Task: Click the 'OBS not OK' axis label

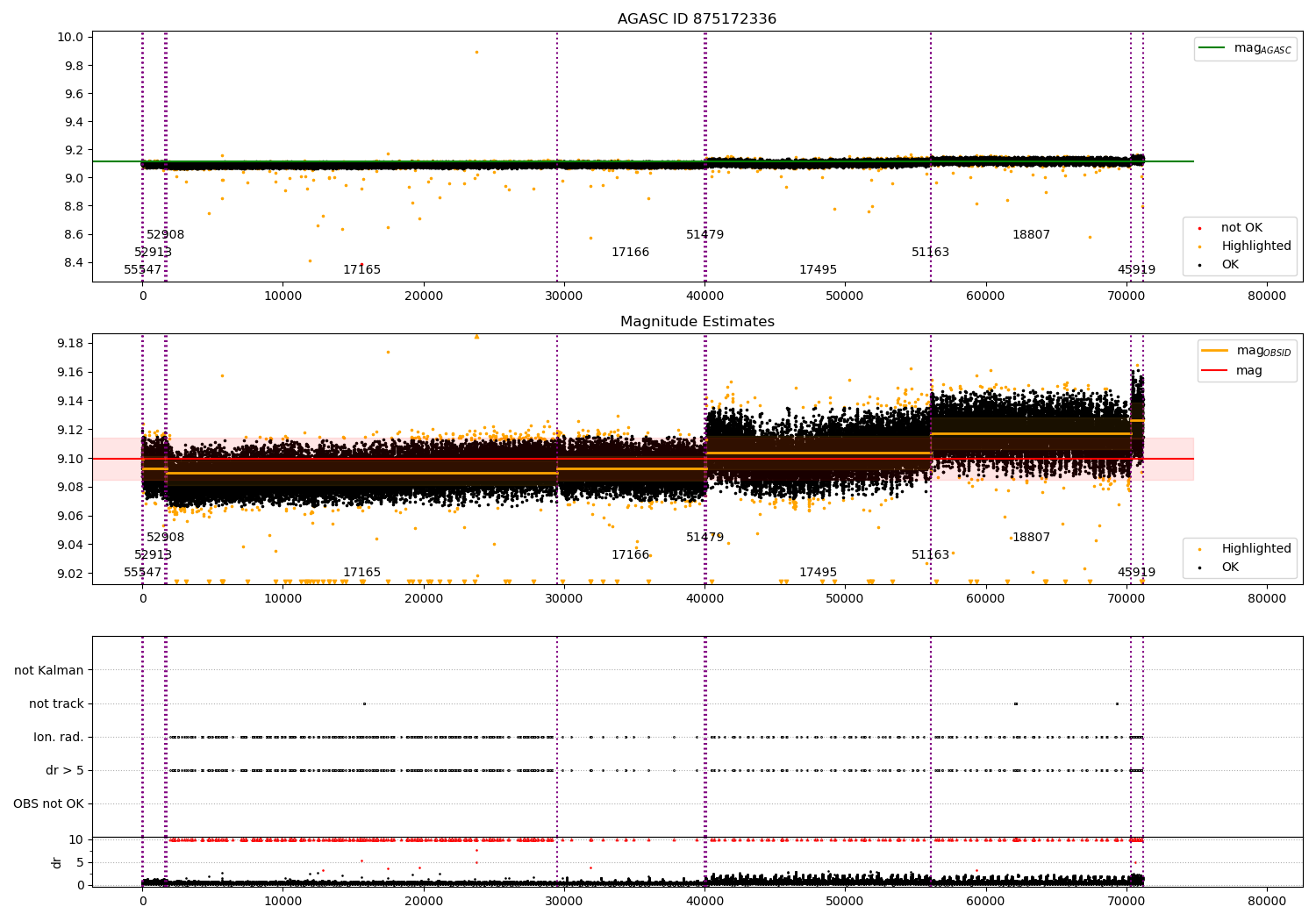Action: tap(48, 803)
